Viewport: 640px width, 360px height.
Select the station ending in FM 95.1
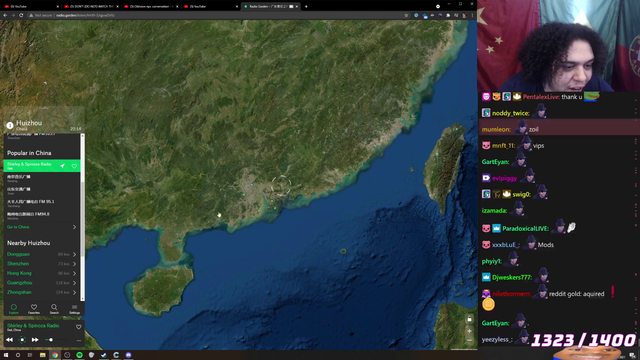[x=42, y=203]
